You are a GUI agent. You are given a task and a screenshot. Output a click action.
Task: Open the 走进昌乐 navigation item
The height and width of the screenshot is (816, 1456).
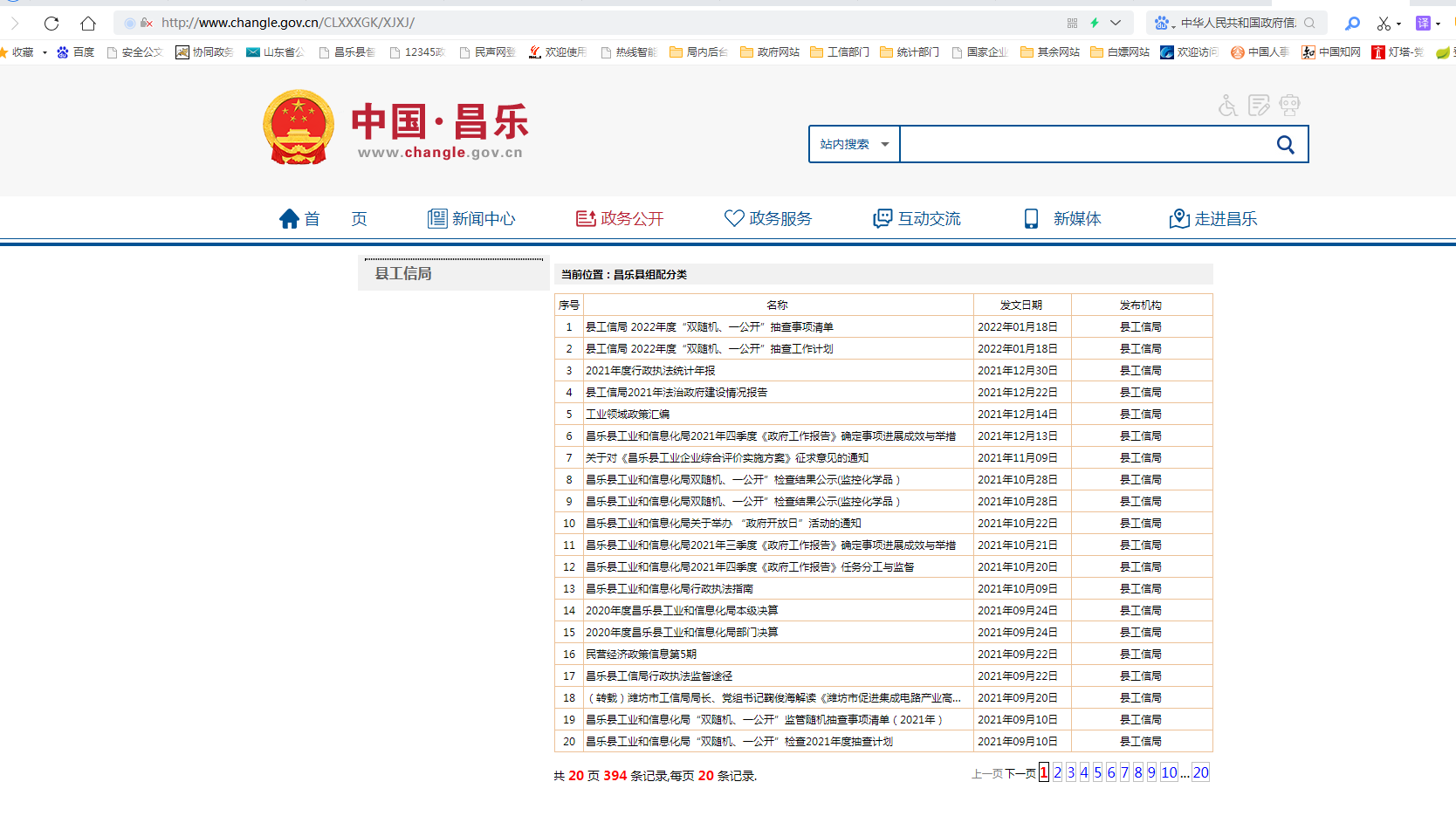[1213, 219]
